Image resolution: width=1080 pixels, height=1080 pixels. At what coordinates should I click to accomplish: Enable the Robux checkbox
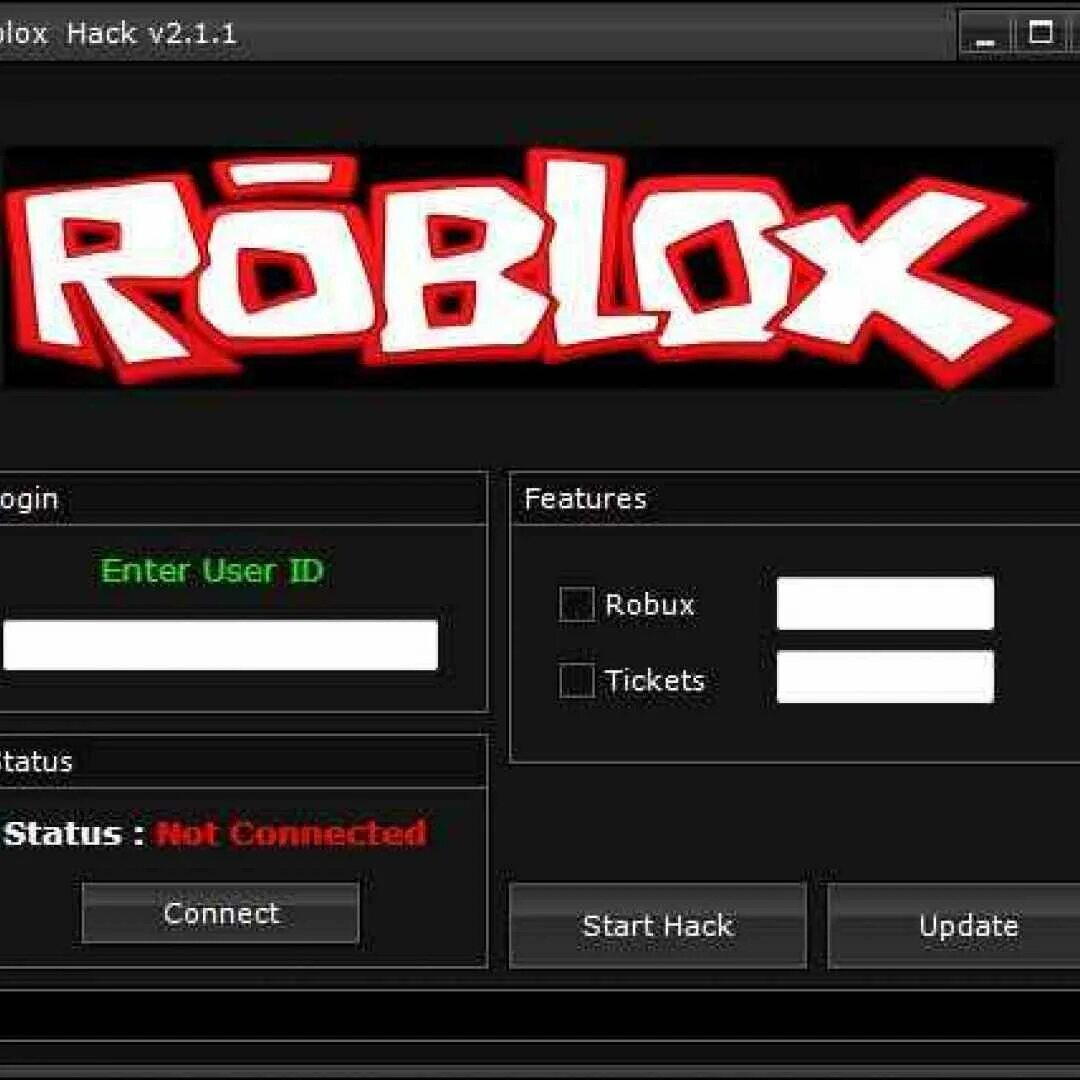coord(577,604)
